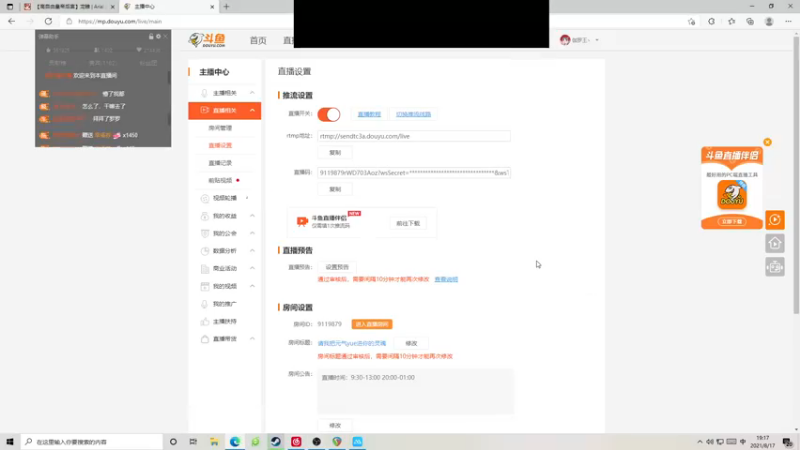Open File Explorer from the taskbar
The height and width of the screenshot is (450, 800).
click(x=214, y=441)
